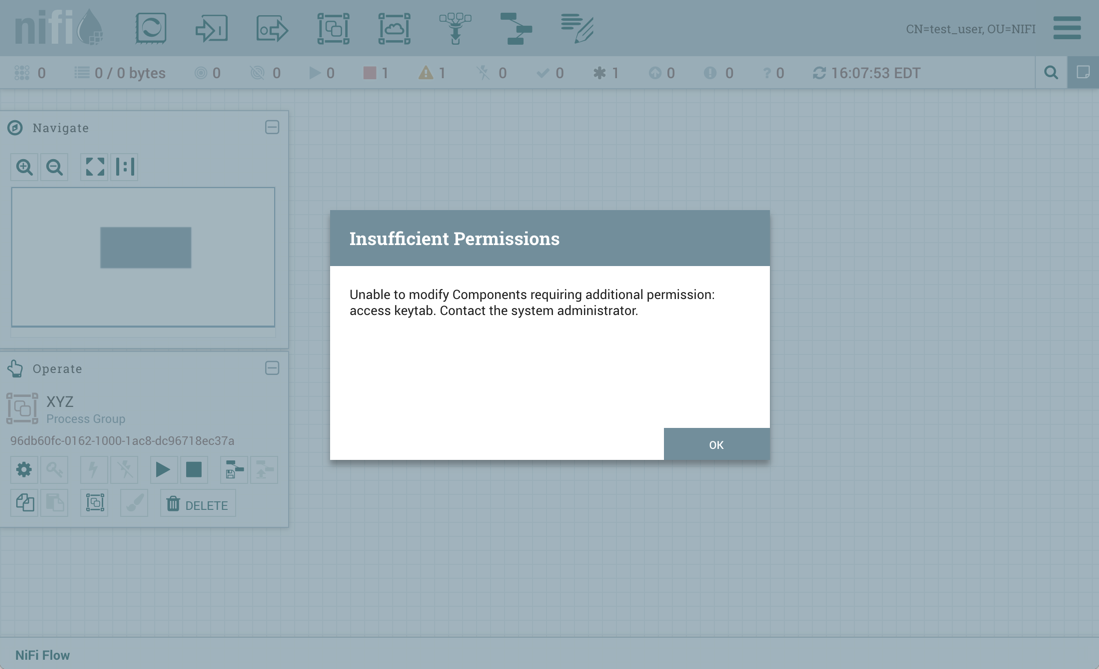Open configuration gear in Operate panel
Viewport: 1099px width, 669px height.
click(24, 469)
